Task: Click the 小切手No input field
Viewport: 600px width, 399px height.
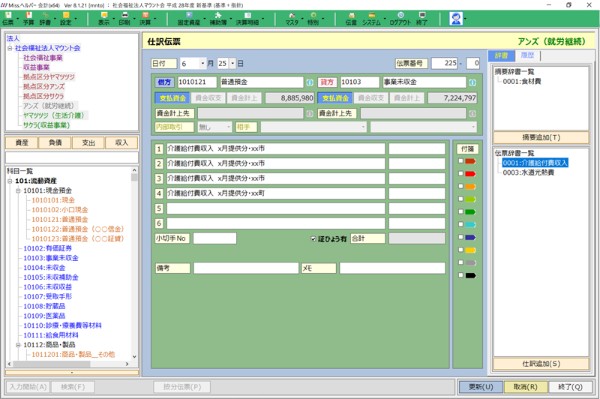Action: pyautogui.click(x=215, y=238)
